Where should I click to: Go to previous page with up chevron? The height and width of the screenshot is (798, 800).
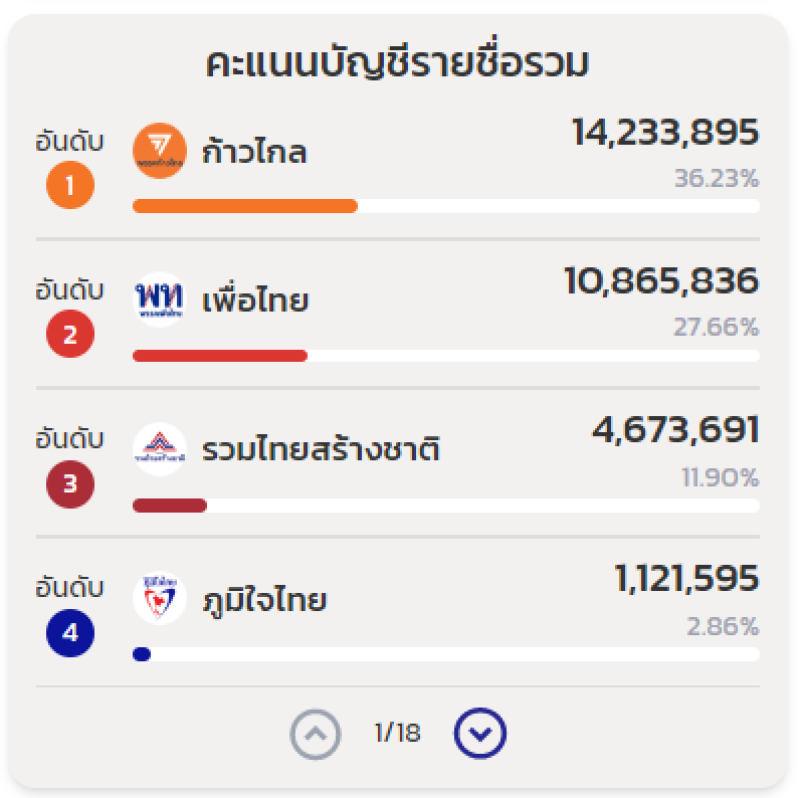pos(315,734)
